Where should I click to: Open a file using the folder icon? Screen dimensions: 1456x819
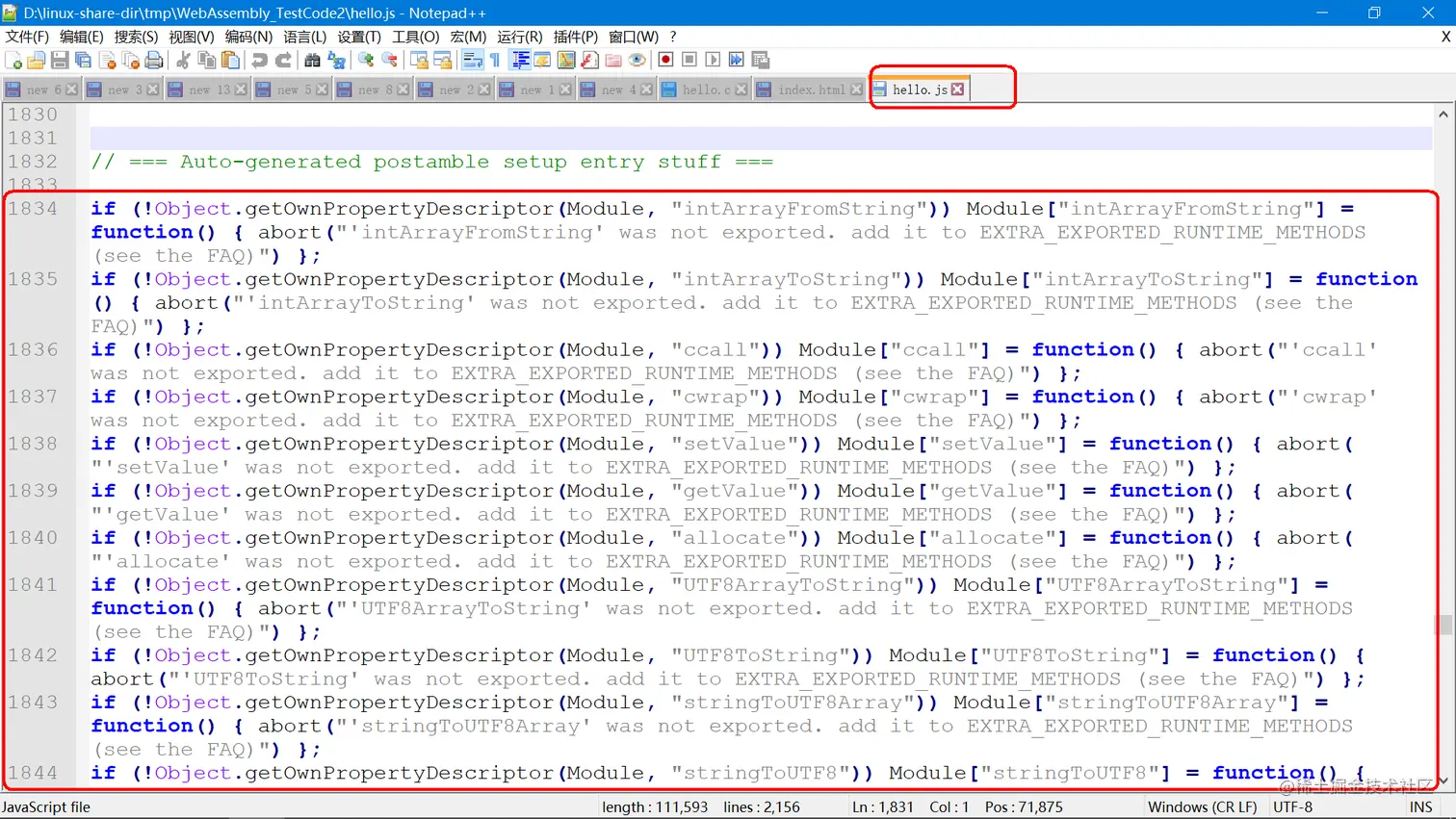37,60
